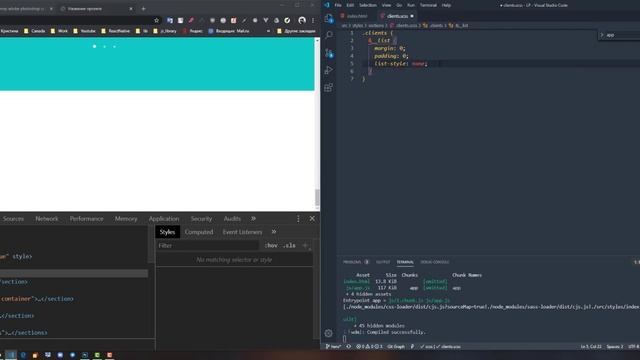Click the errors and warnings status indicator
The height and width of the screenshot is (360, 640).
point(369,347)
